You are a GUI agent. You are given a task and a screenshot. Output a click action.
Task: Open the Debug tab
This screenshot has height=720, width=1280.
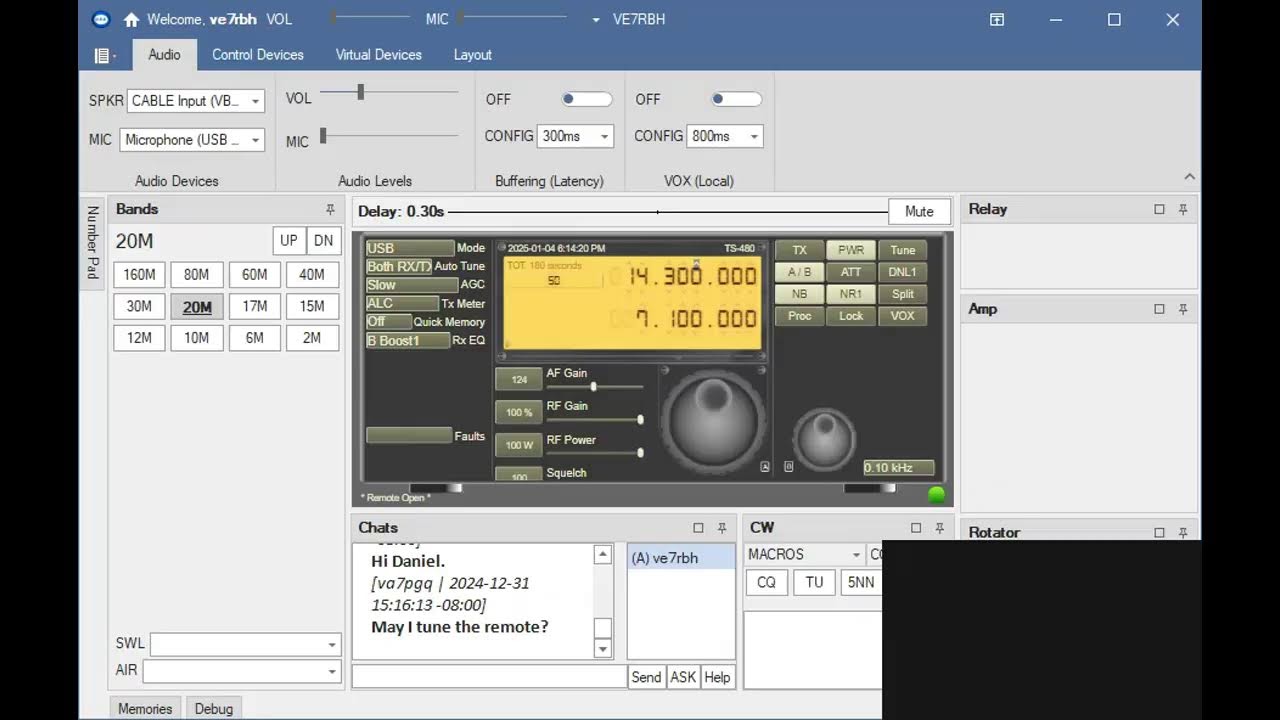click(214, 708)
